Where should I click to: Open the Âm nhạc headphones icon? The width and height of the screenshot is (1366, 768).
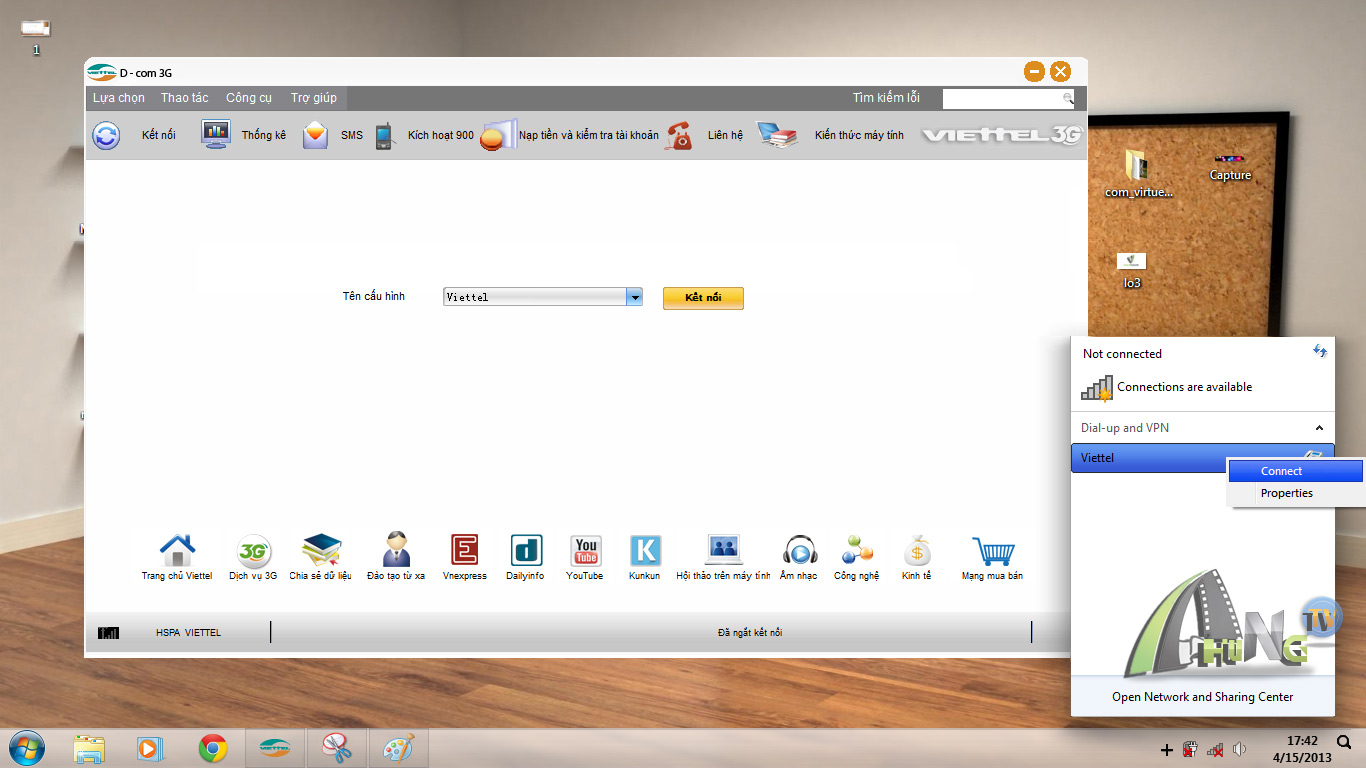(799, 550)
